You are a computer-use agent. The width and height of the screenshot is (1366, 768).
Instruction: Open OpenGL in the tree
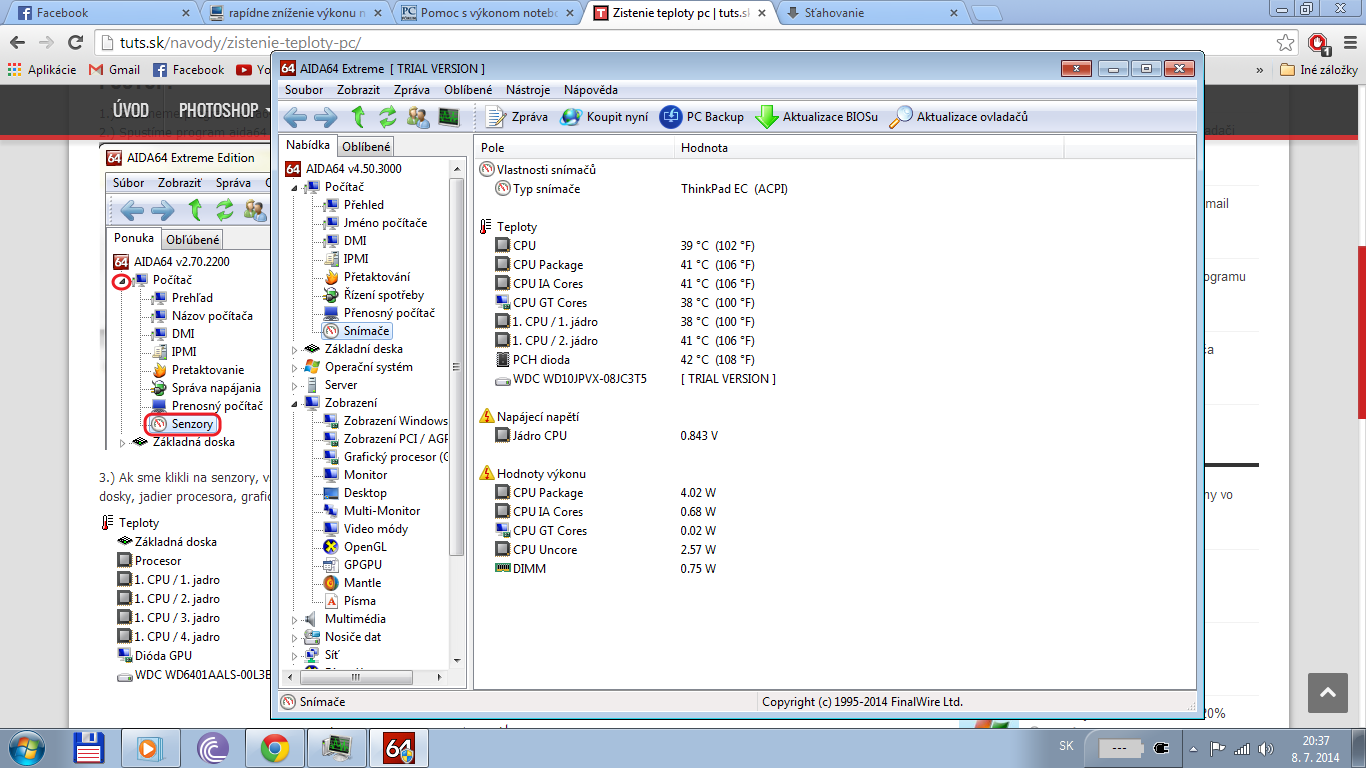(x=365, y=547)
